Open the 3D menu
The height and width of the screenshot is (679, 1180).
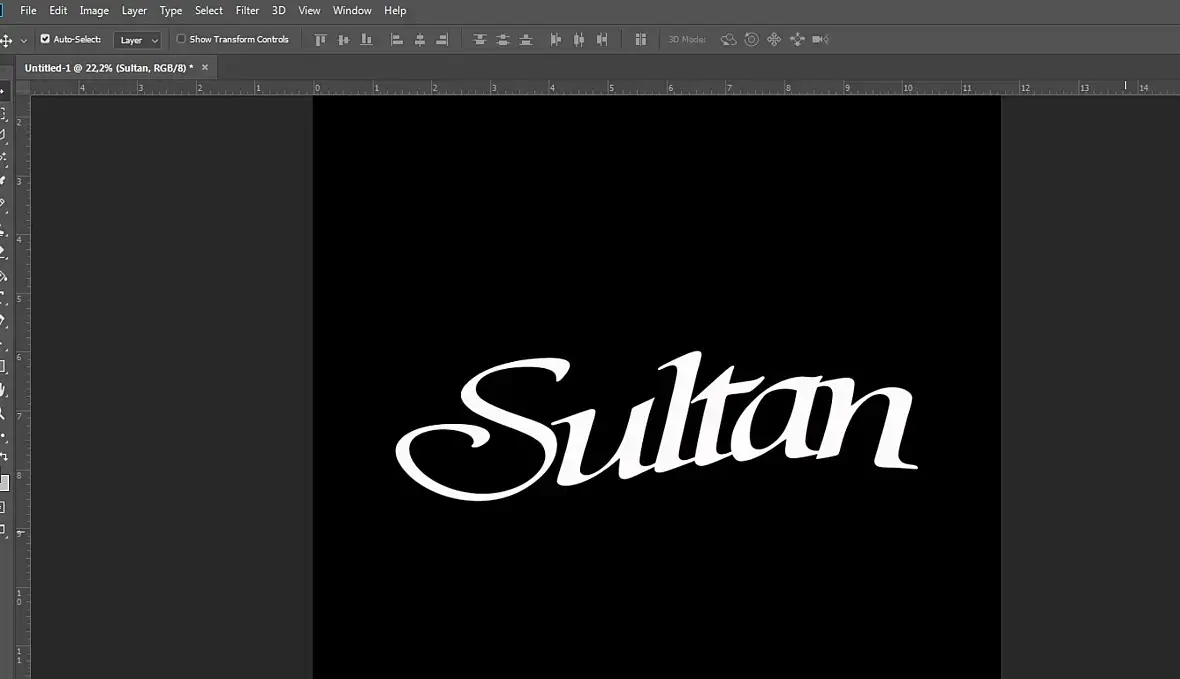click(278, 11)
